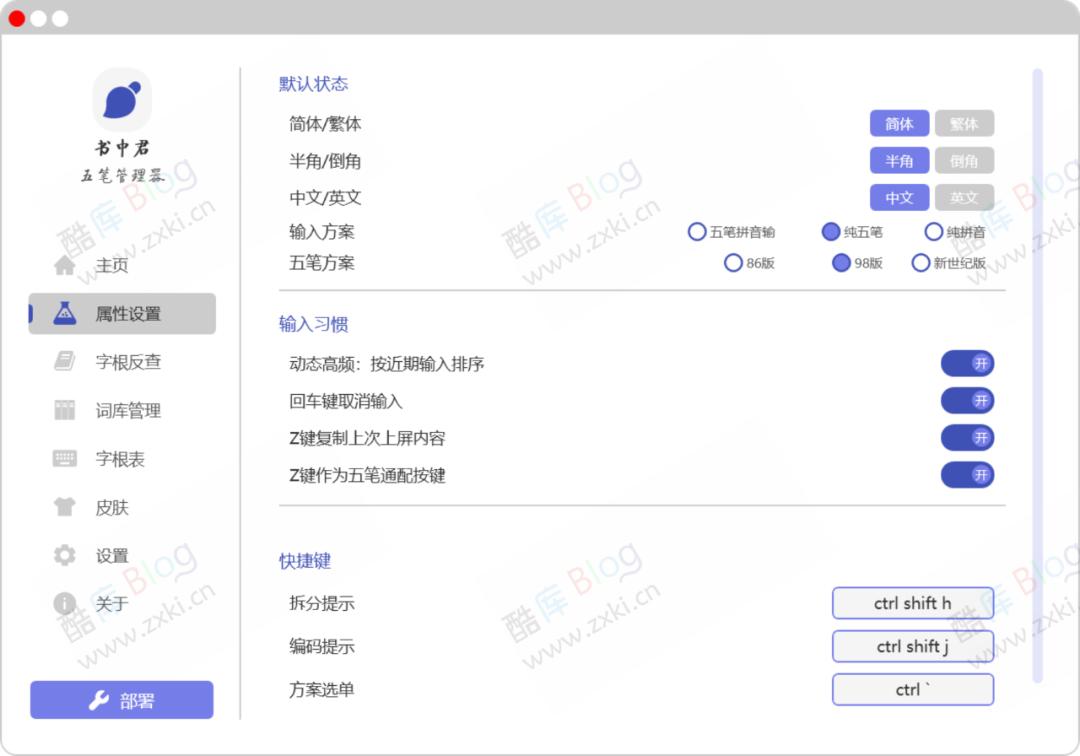1080x756 pixels.
Task: Click the leaf app logo at top left
Action: (121, 97)
